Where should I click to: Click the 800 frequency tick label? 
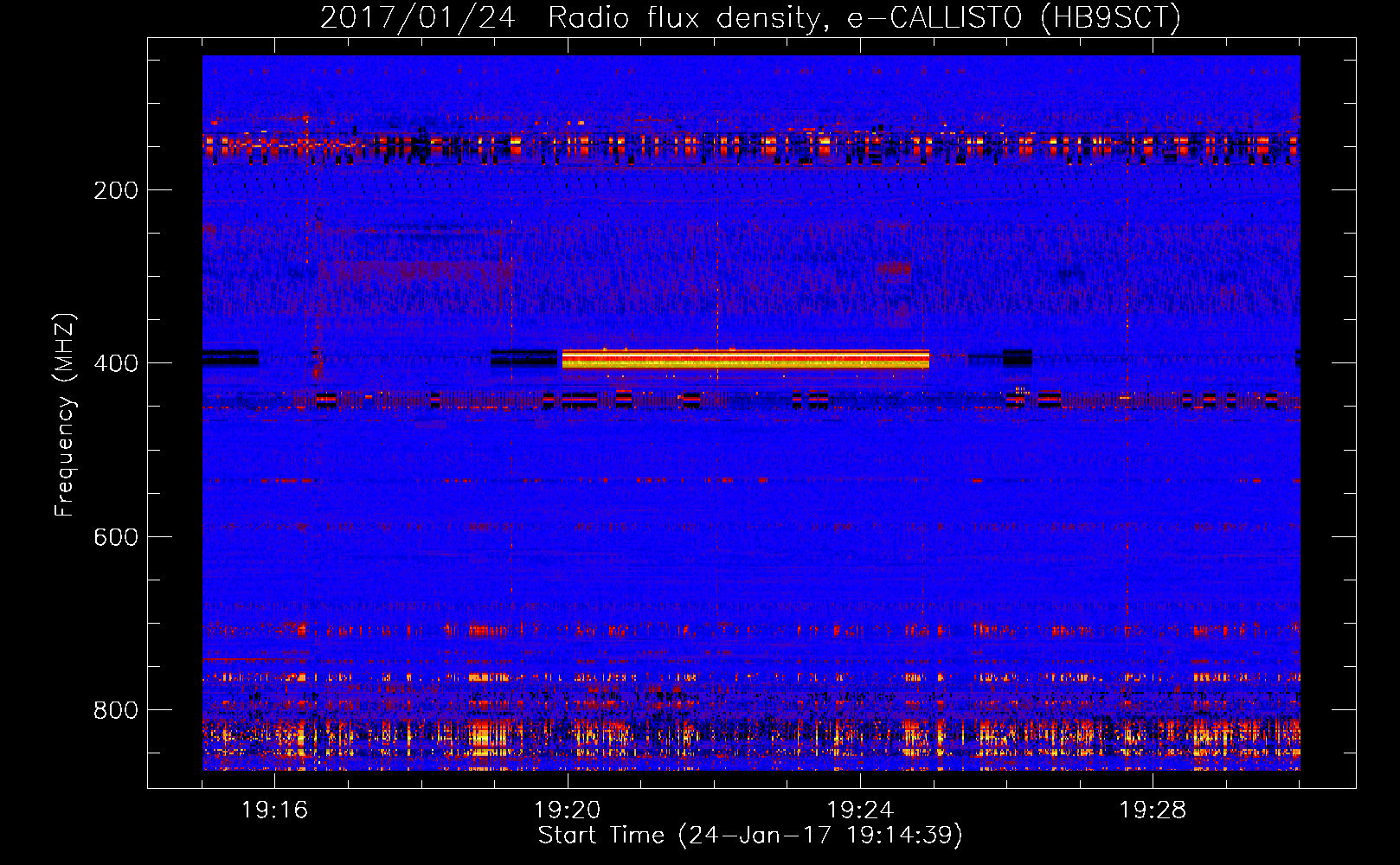click(116, 710)
